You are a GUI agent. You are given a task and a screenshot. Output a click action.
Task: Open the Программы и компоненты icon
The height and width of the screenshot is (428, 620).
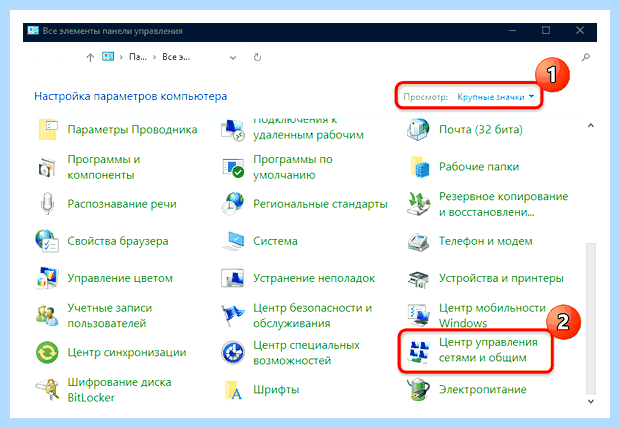tap(47, 167)
